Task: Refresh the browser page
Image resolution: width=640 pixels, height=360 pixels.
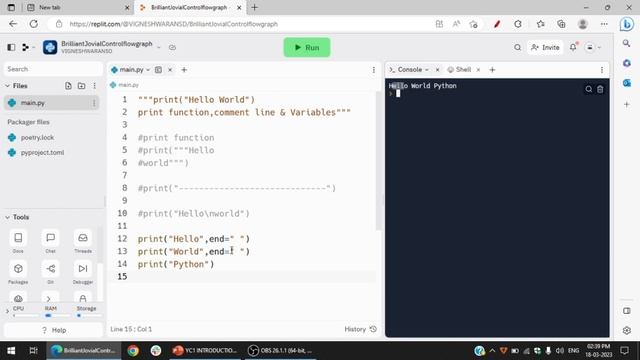Action: 33,24
